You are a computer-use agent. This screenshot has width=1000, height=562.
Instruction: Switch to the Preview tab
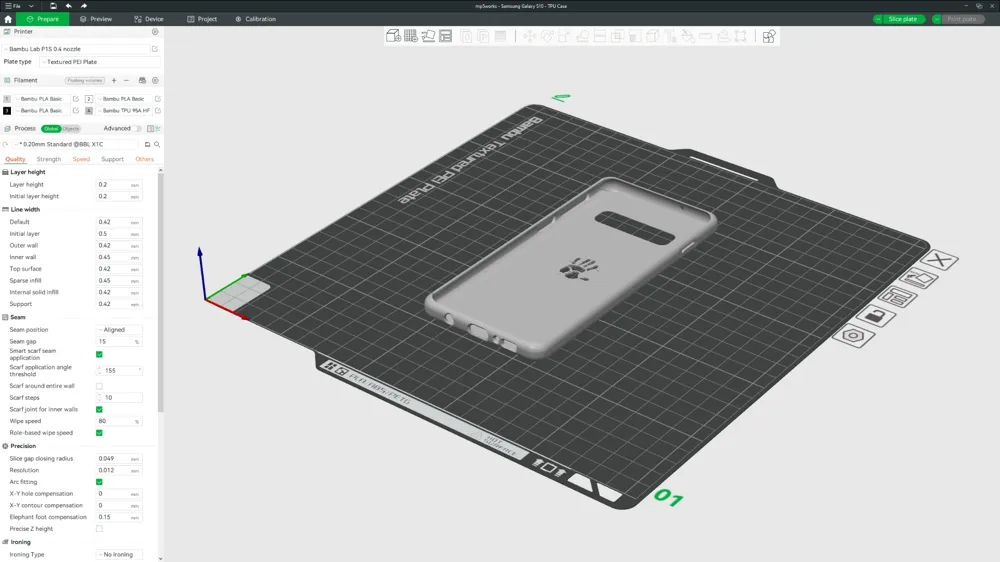pos(96,19)
